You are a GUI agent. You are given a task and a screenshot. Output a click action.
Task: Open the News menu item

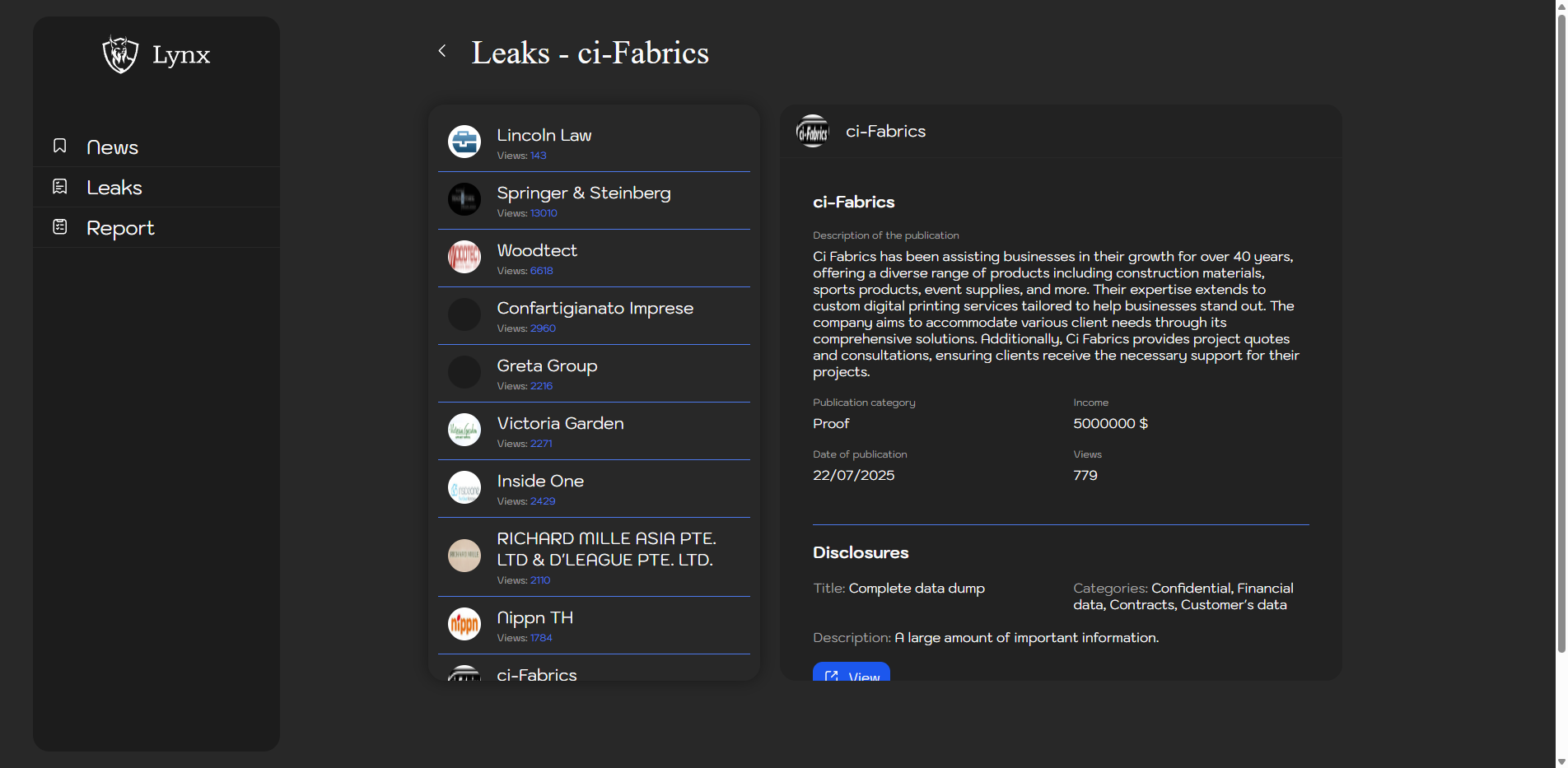click(112, 147)
